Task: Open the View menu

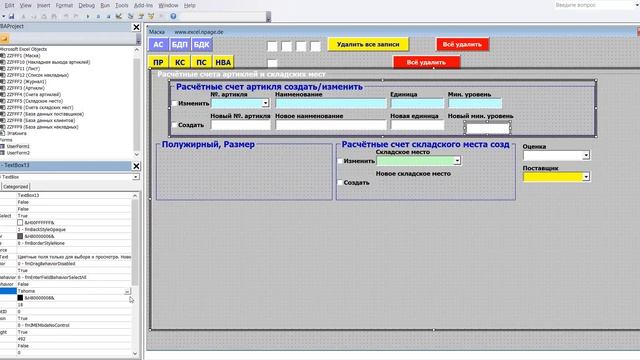Action: click(x=25, y=5)
